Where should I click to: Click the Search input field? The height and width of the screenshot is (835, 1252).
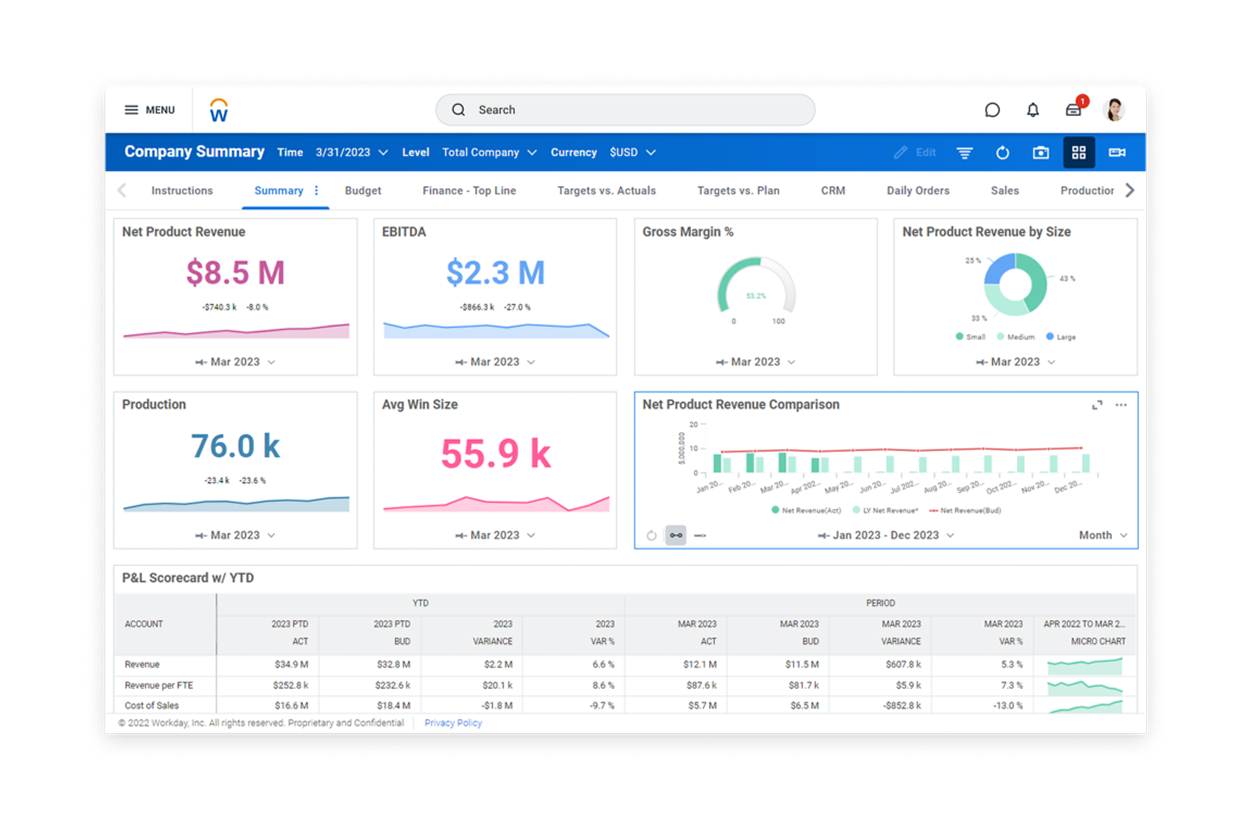(624, 110)
